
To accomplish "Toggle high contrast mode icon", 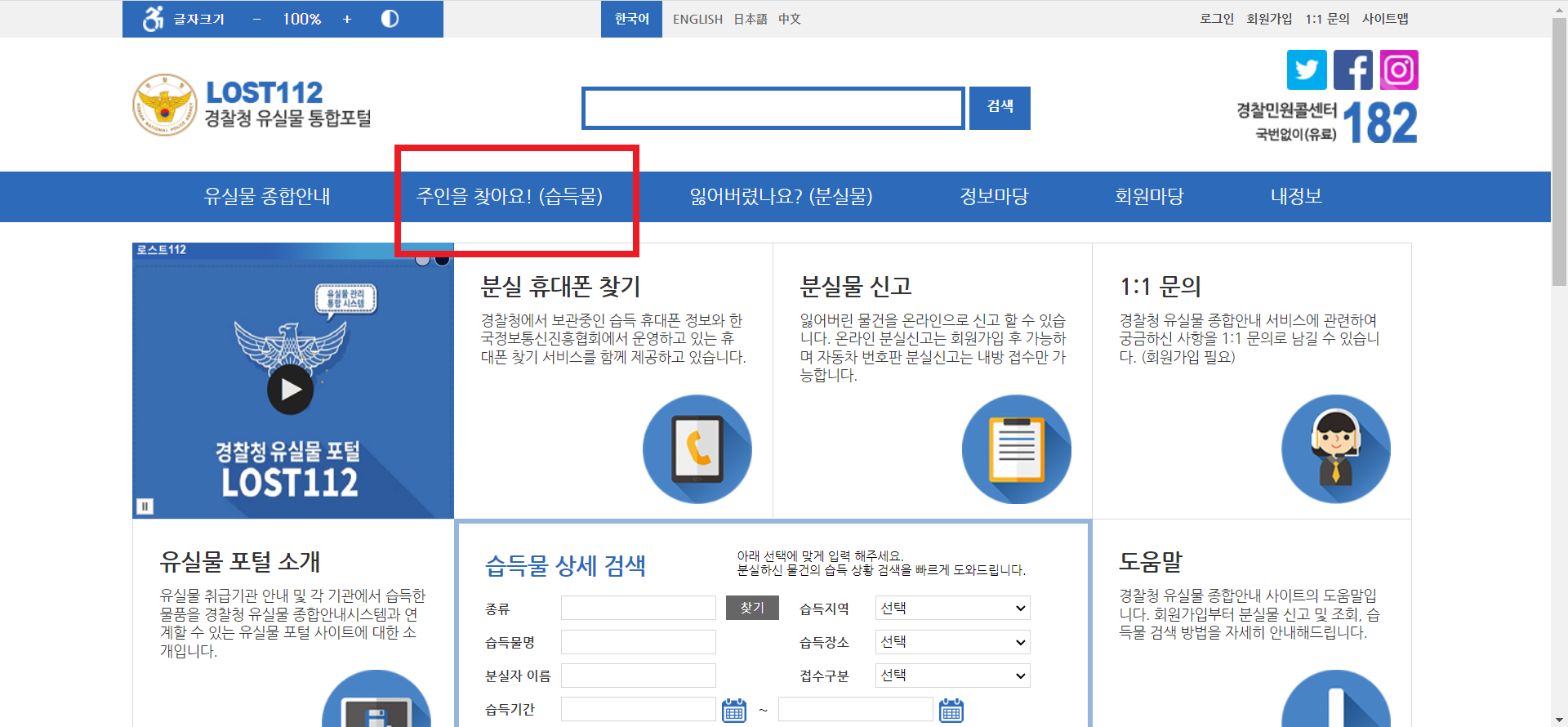I will 390,19.
